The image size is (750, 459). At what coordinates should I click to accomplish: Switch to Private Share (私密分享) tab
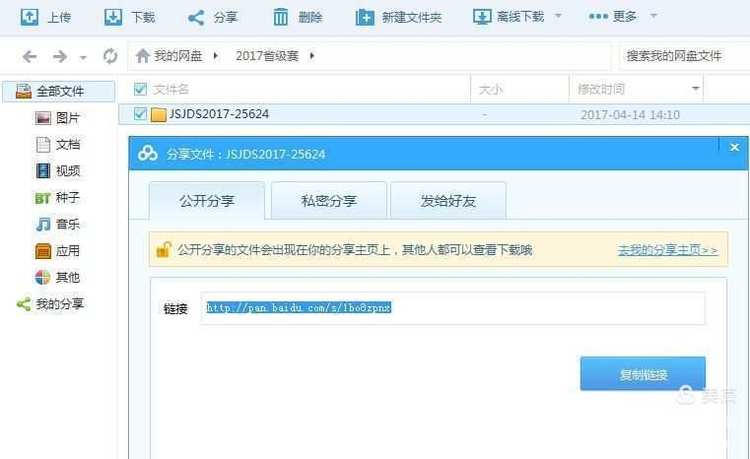329,201
